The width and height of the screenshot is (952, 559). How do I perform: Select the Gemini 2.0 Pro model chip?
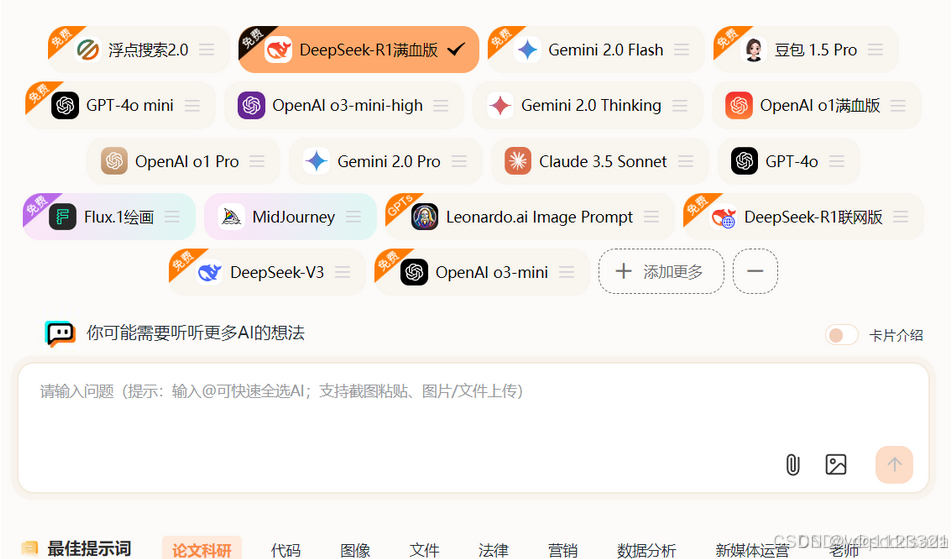click(385, 161)
